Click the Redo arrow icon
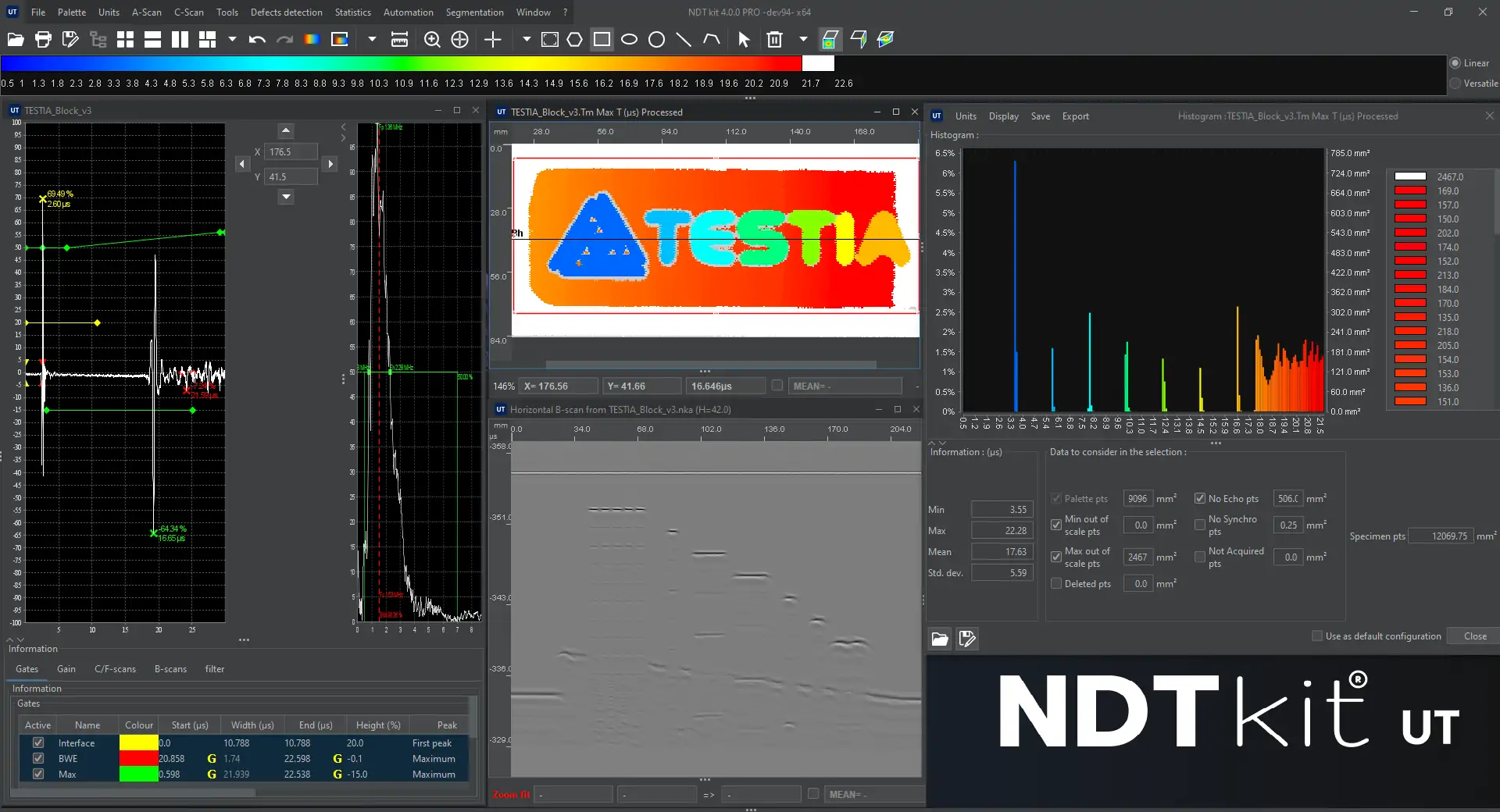 [284, 39]
